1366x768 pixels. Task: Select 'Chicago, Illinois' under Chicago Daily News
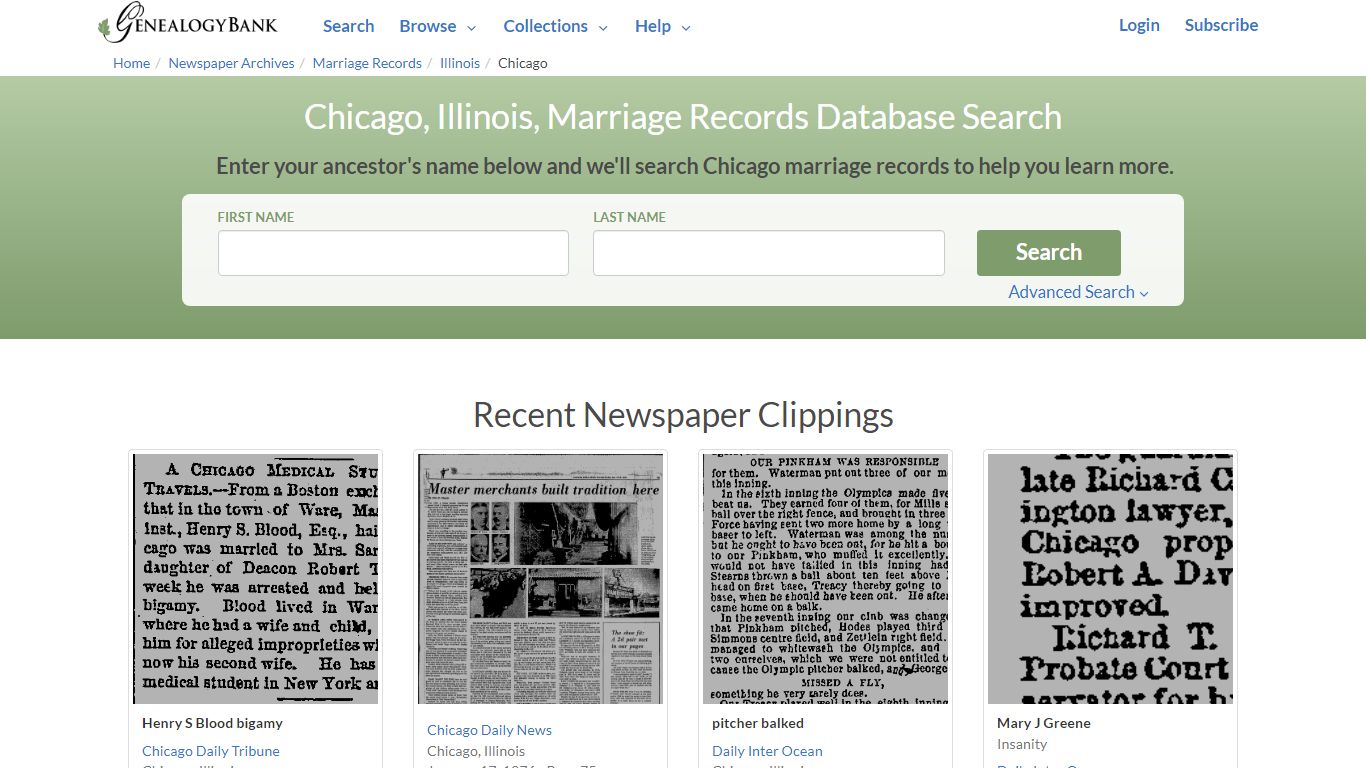click(476, 751)
